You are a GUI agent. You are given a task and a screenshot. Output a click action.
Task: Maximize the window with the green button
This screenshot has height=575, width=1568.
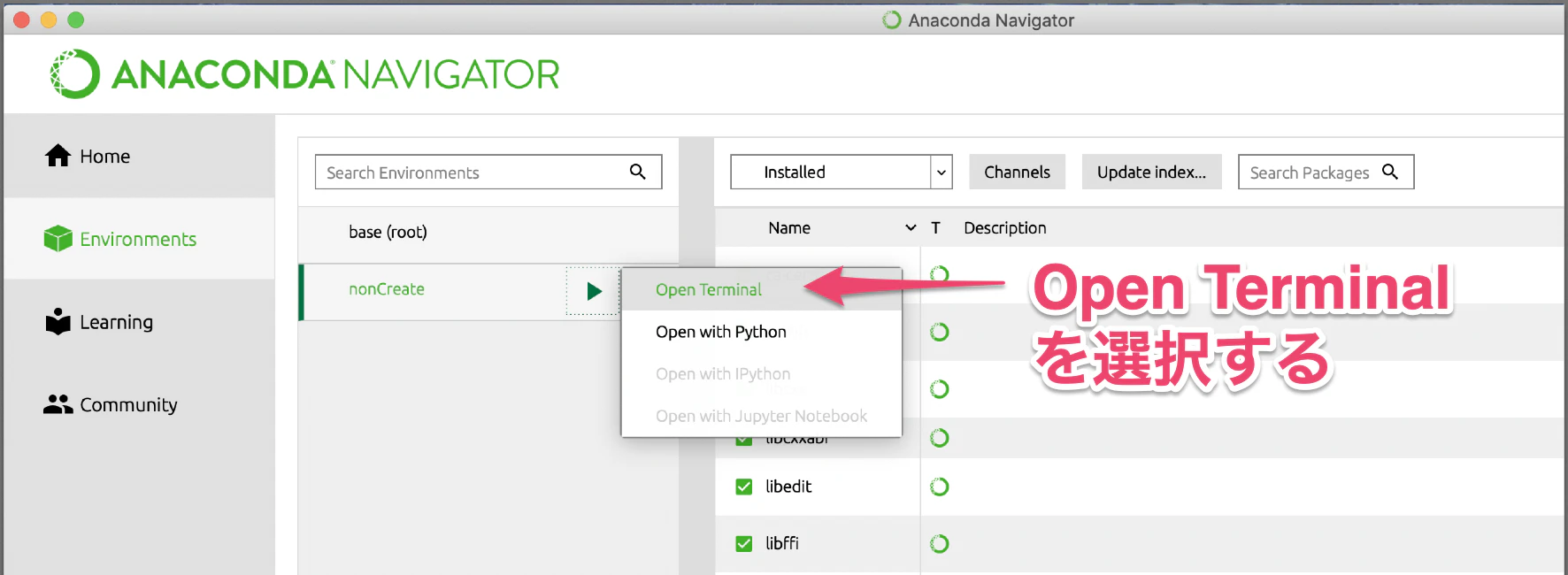point(76,19)
